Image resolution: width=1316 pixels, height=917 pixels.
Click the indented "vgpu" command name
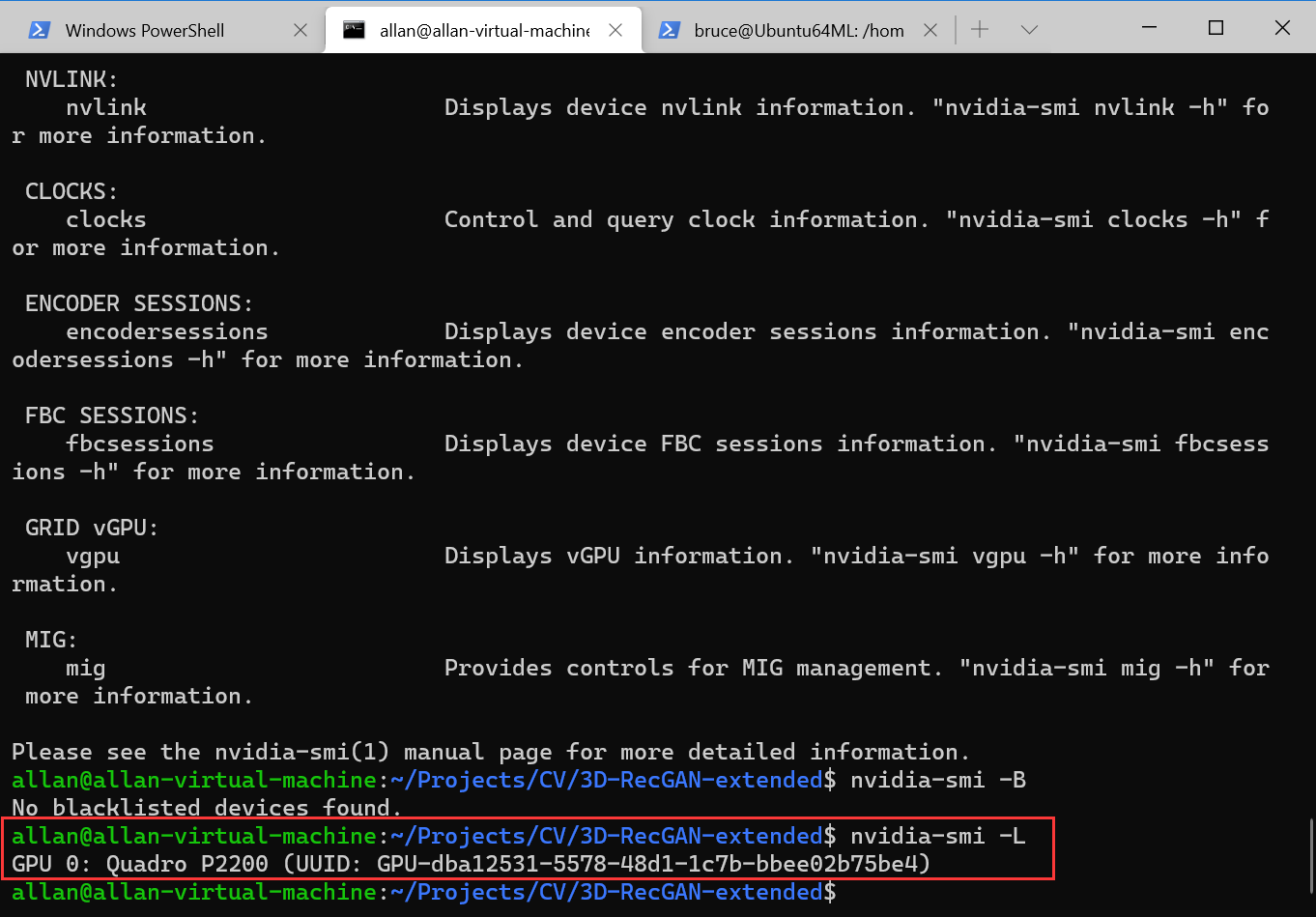[x=93, y=556]
